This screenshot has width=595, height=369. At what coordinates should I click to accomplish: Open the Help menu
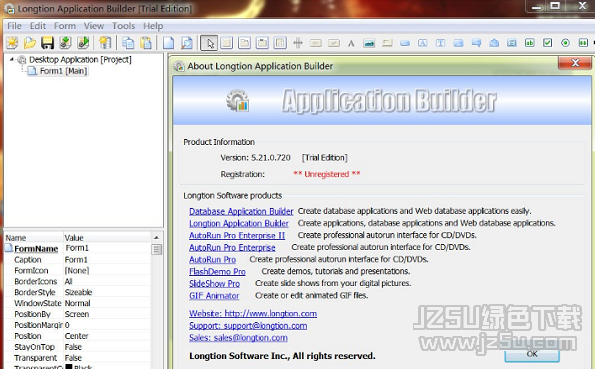153,26
